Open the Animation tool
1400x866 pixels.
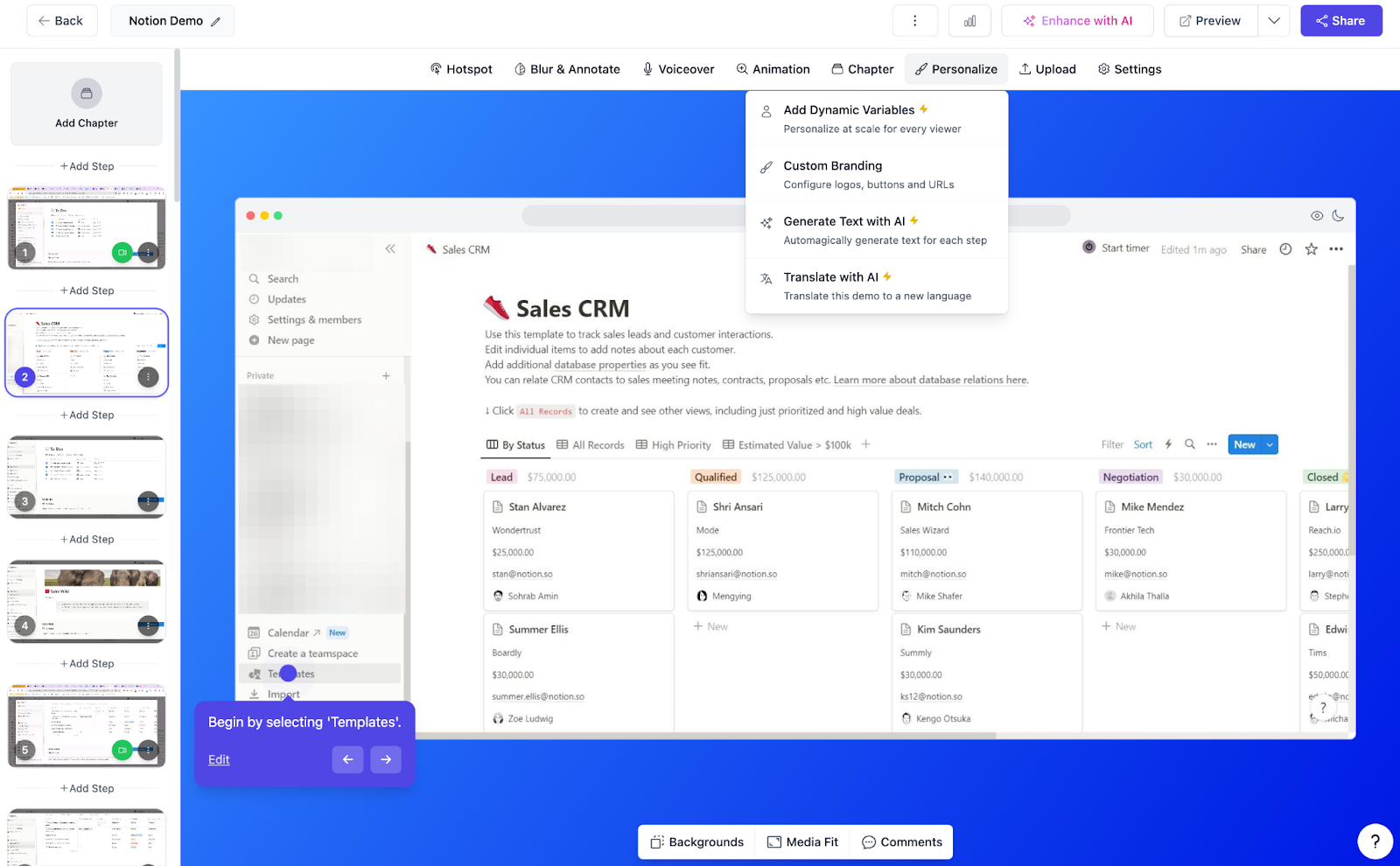(773, 69)
